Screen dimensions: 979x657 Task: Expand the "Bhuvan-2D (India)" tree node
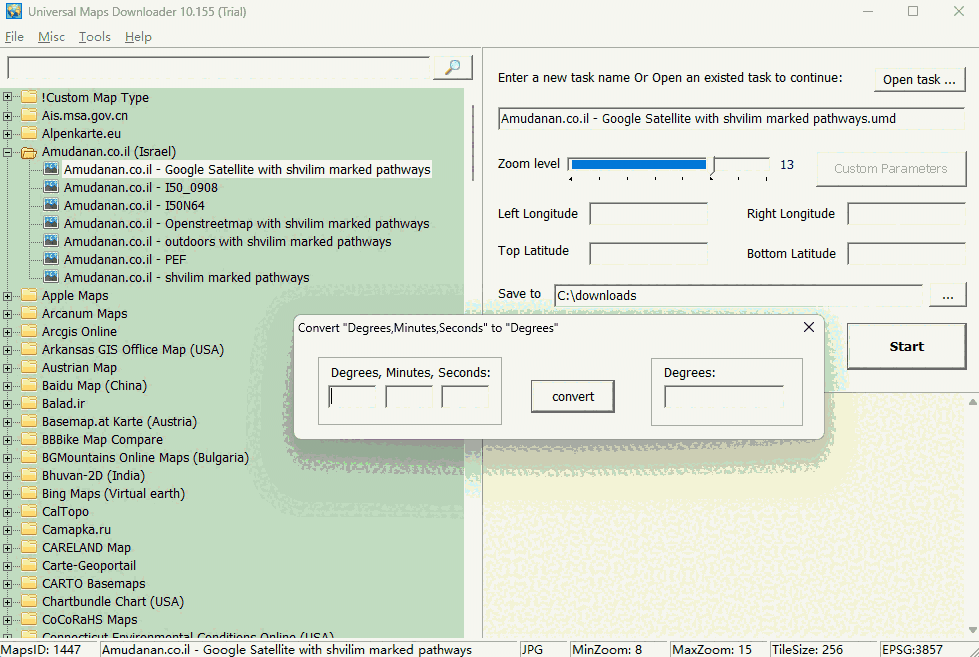pyautogui.click(x=7, y=475)
